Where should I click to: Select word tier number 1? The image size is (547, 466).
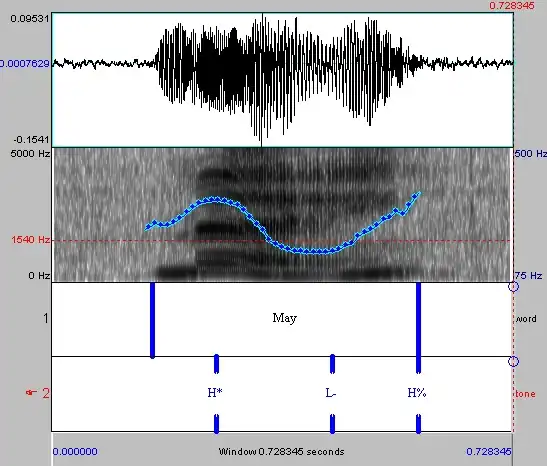click(45, 318)
